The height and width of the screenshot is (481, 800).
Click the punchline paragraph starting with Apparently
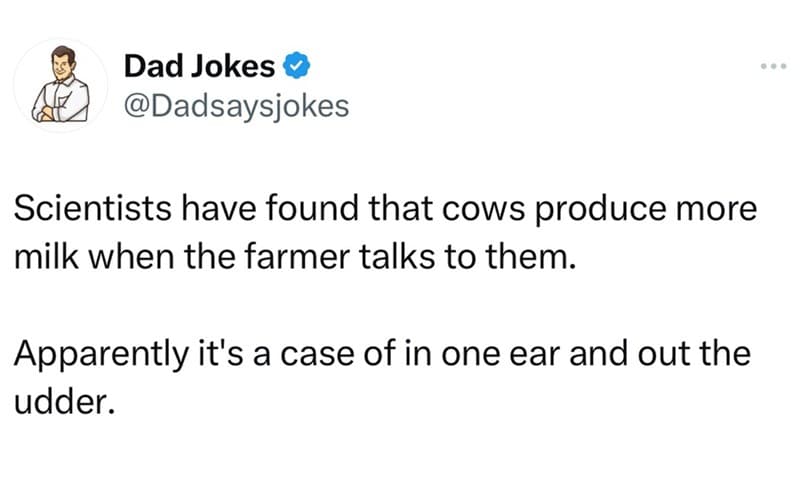pos(382,378)
